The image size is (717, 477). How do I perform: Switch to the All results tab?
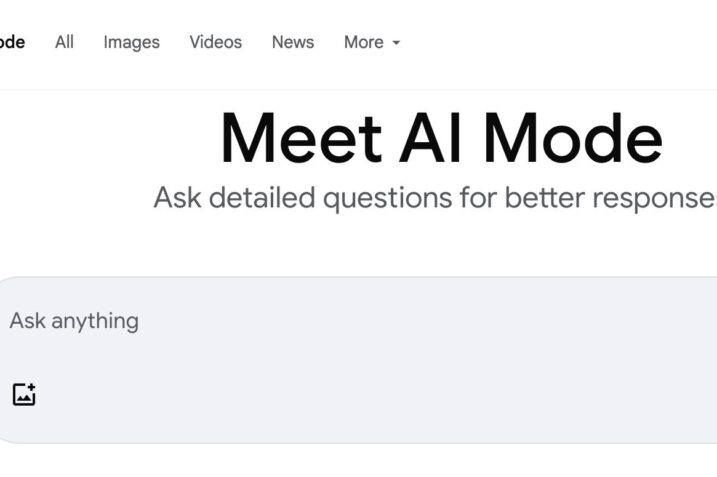(64, 42)
